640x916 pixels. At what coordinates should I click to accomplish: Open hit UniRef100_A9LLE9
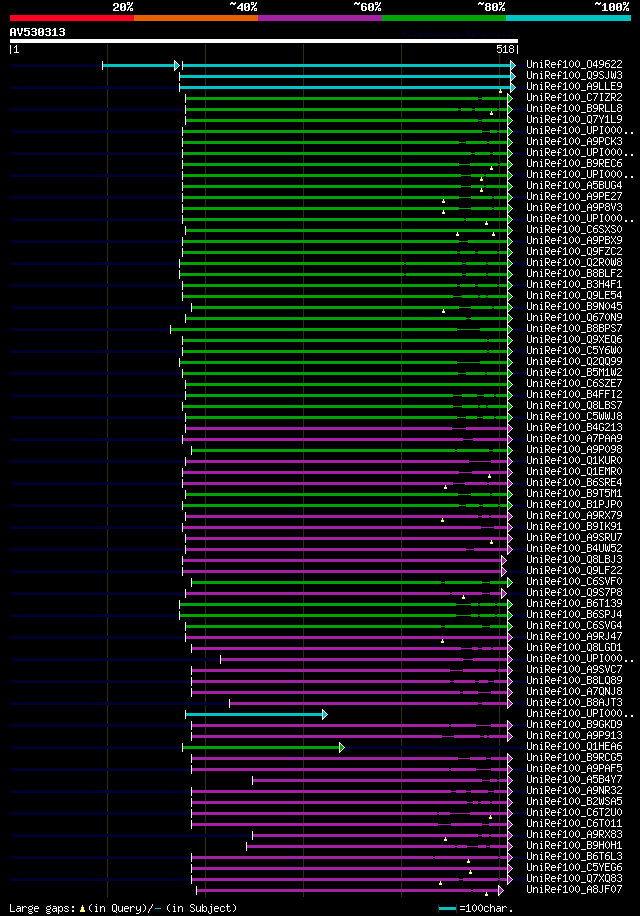pyautogui.click(x=574, y=86)
